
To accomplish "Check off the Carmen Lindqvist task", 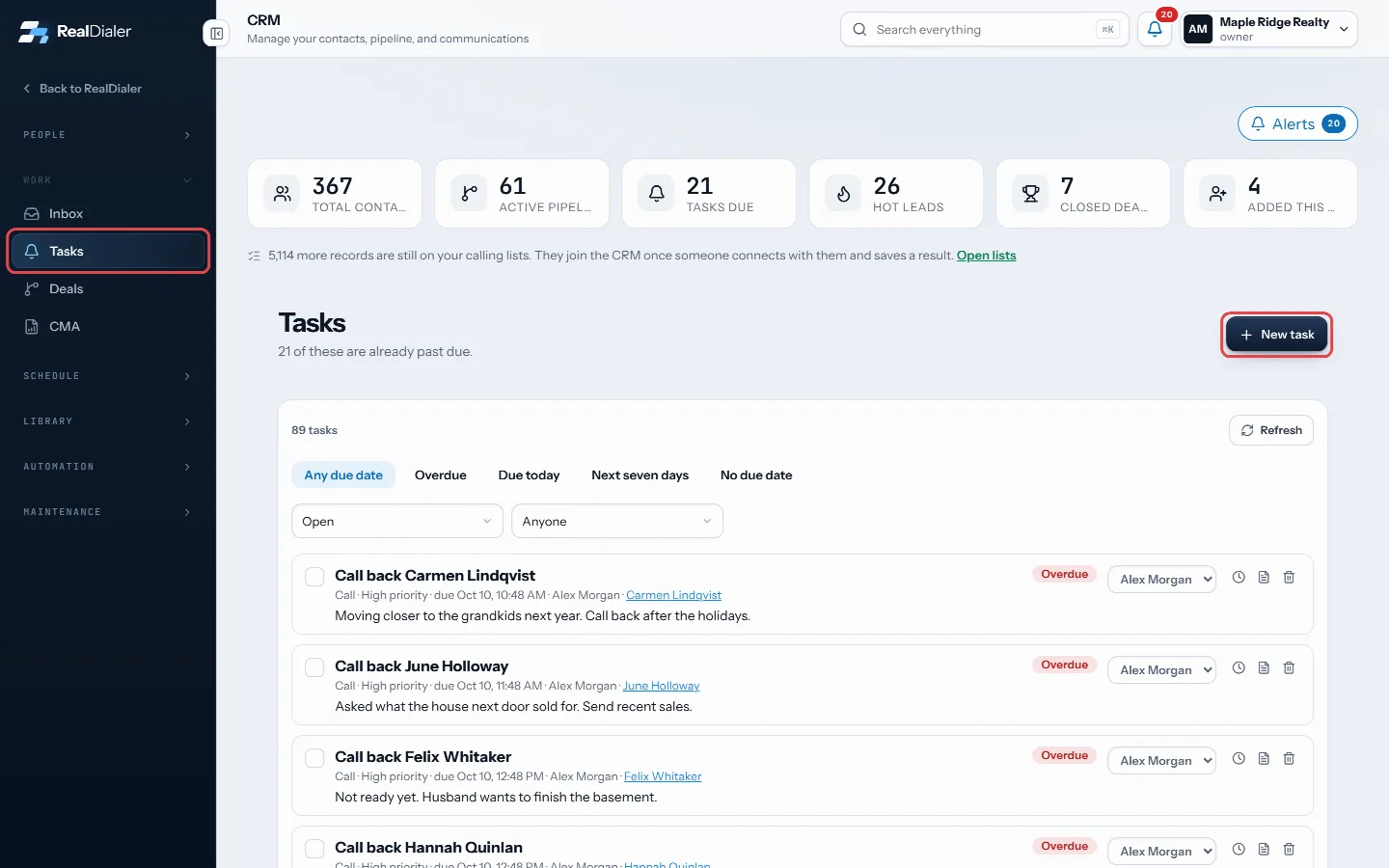I will click(314, 577).
